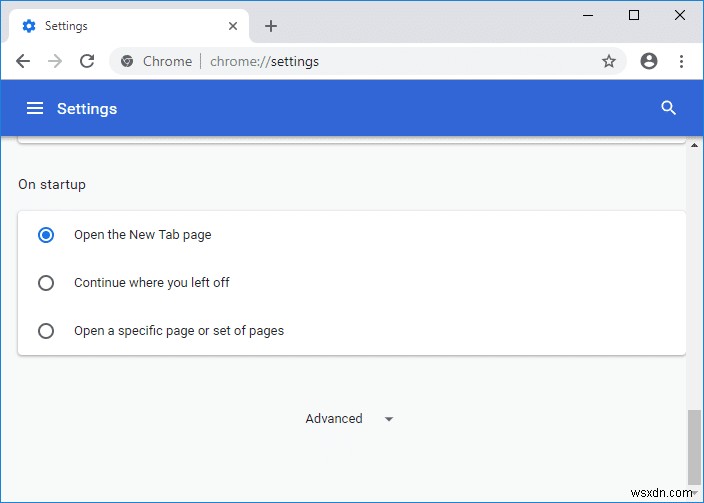Click the forward navigation arrow
704x503 pixels.
(x=55, y=61)
